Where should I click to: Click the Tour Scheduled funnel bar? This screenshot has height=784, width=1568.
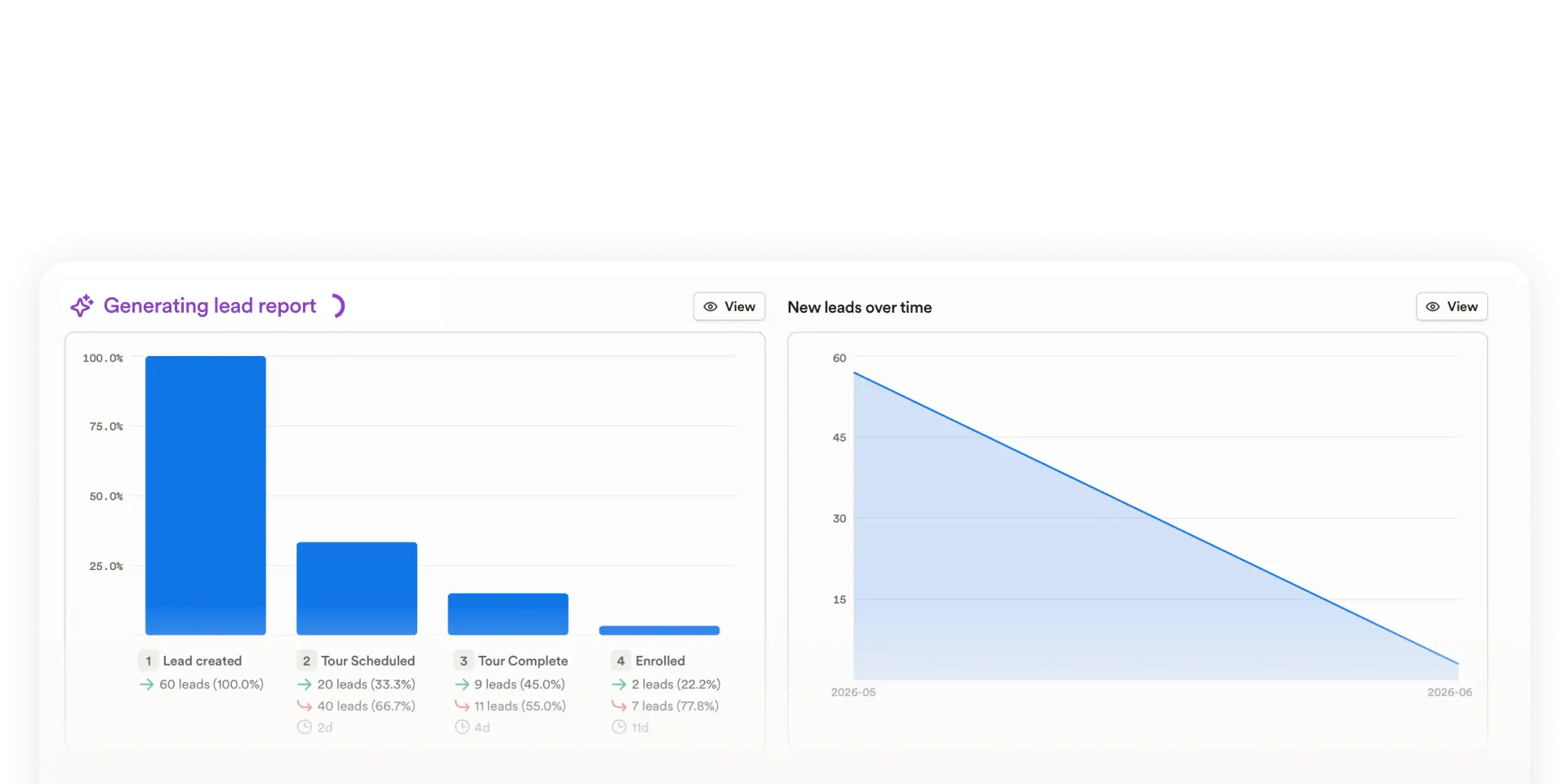tap(357, 588)
